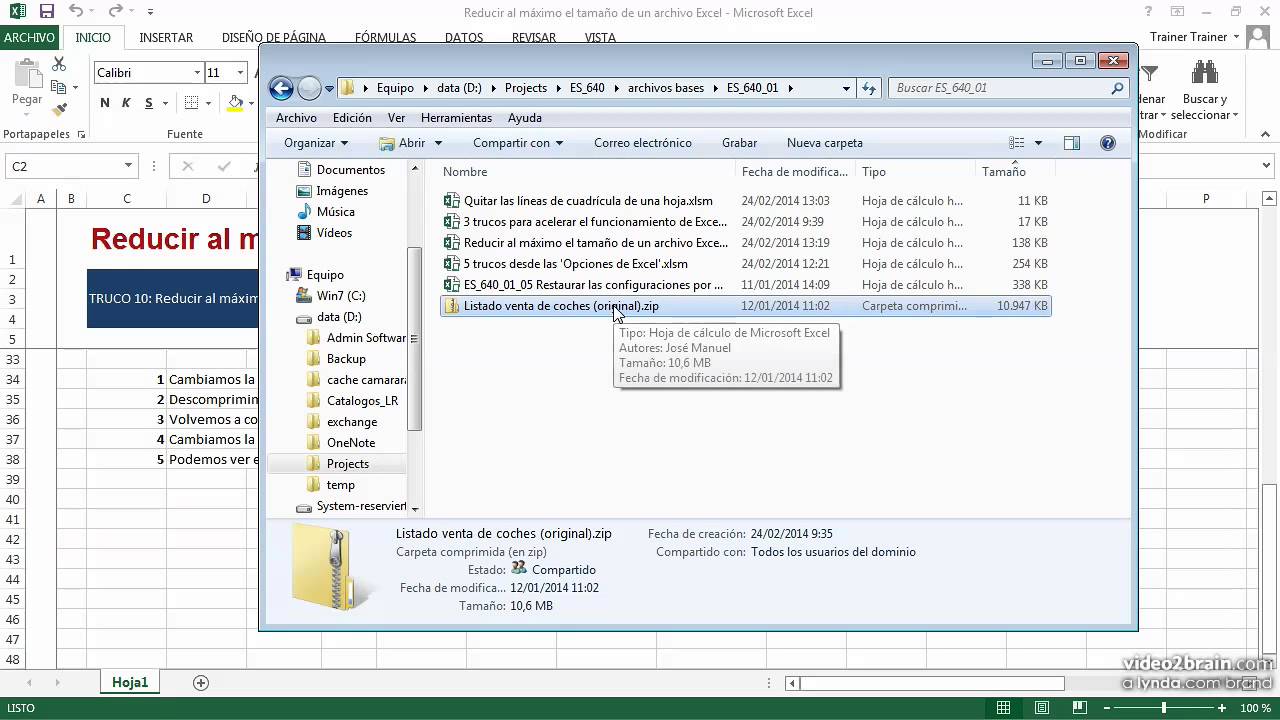Sort files by the Tamaño column header

[x=1003, y=172]
